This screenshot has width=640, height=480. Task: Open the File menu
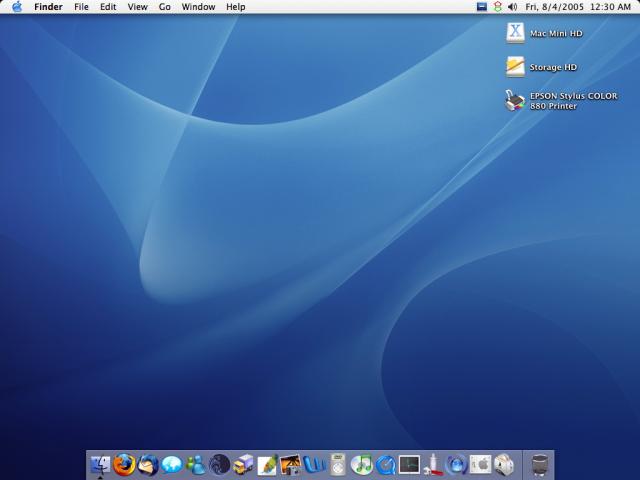tap(81, 7)
